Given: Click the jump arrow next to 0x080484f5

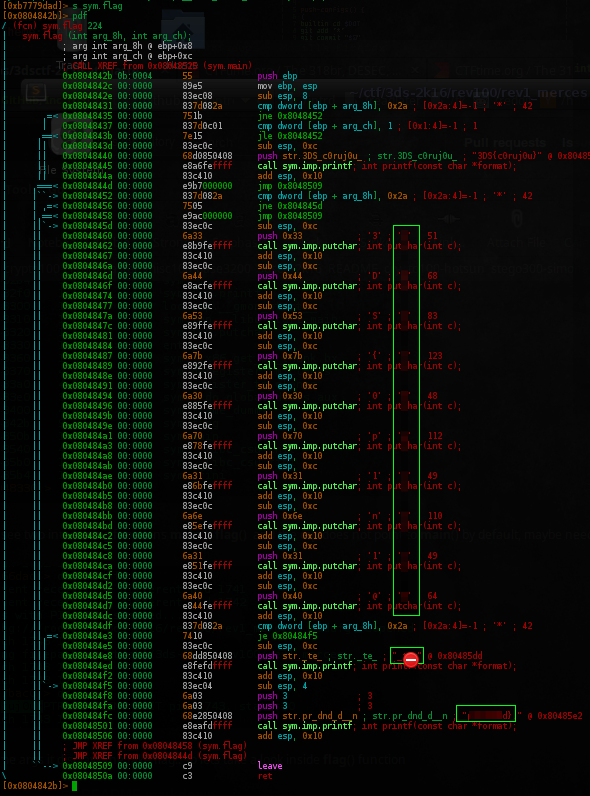Looking at the screenshot, I should 51,686.
